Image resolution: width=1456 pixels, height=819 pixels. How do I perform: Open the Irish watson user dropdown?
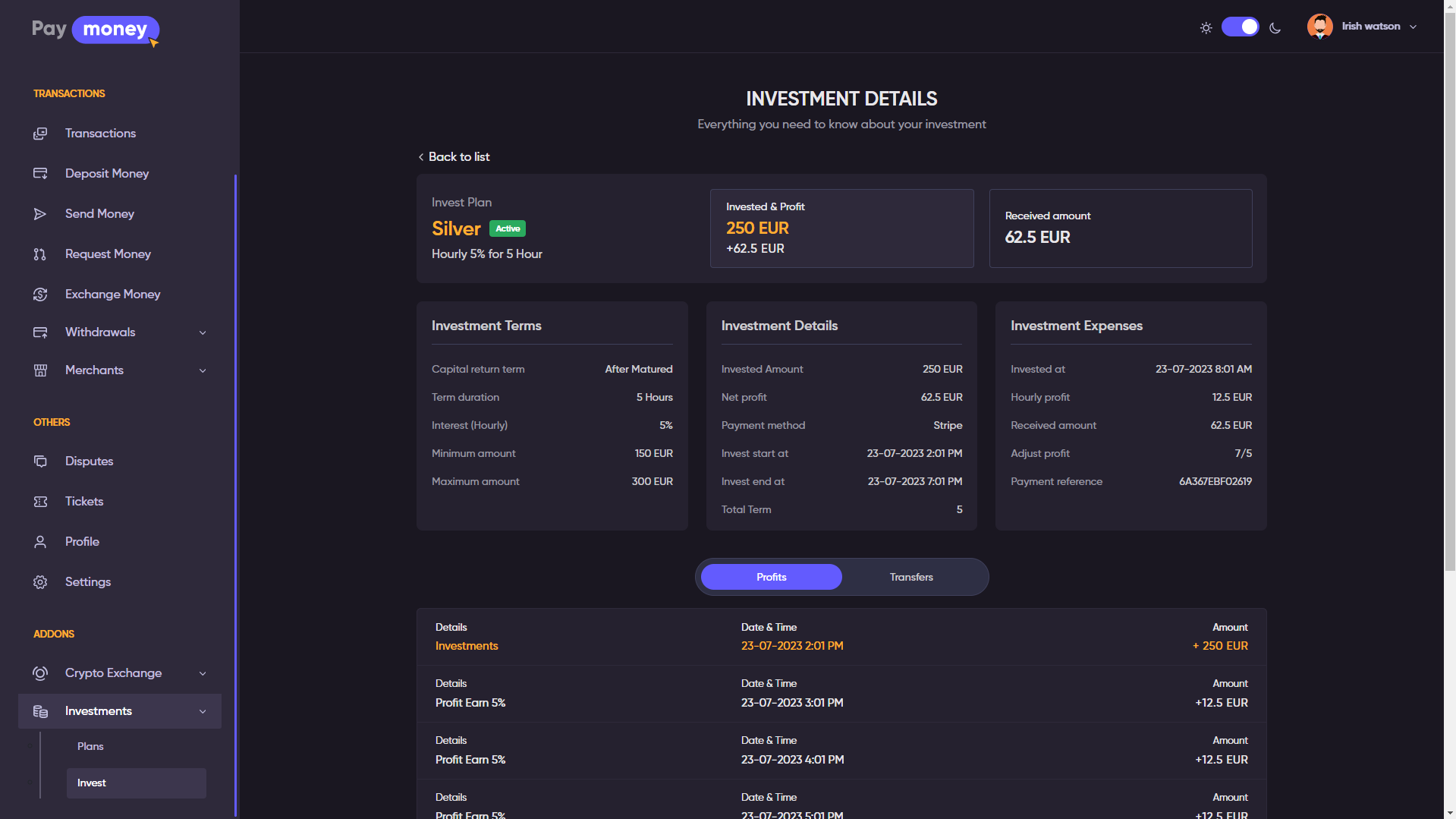pyautogui.click(x=1363, y=27)
